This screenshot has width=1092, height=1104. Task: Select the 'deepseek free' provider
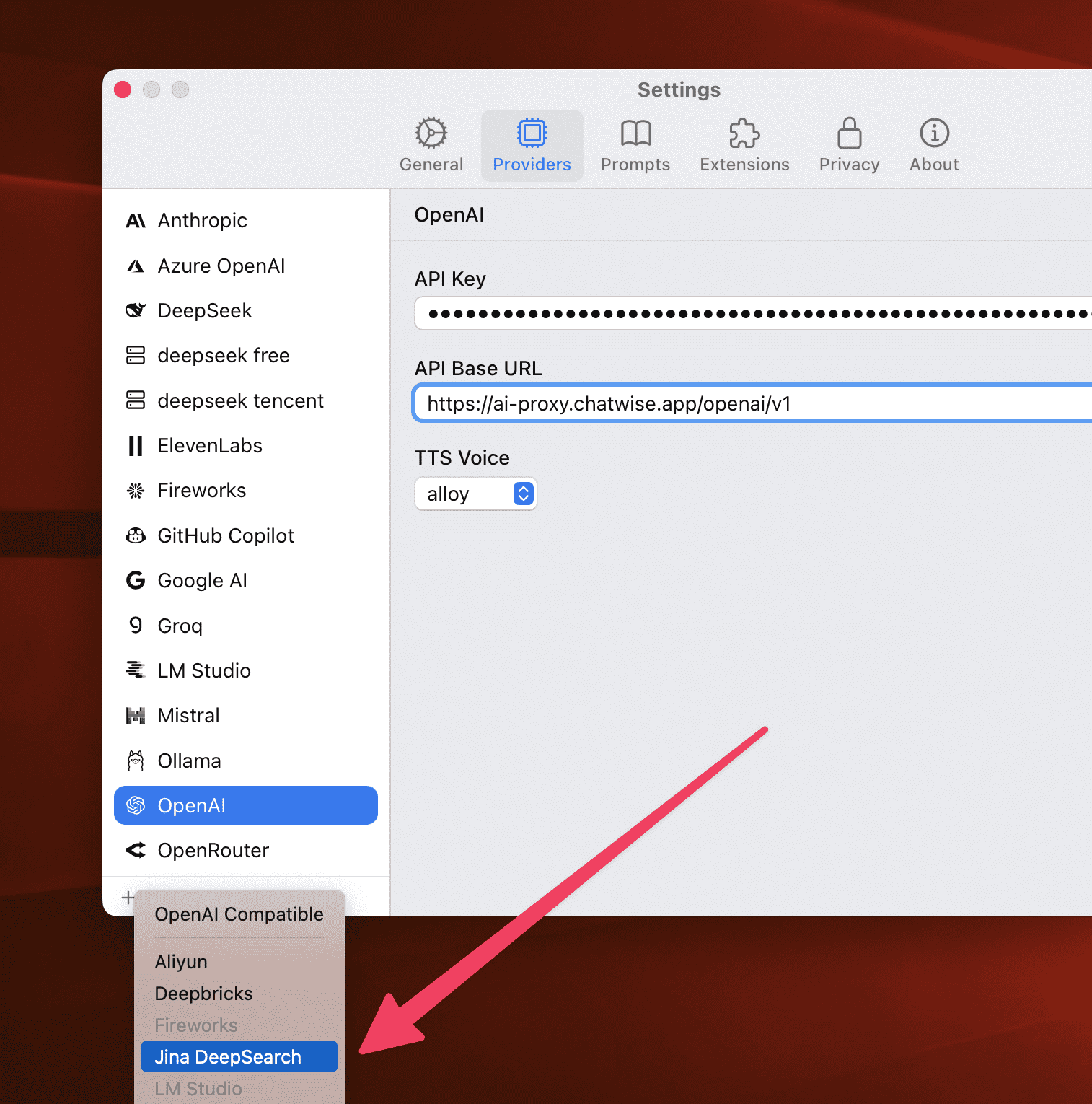(246, 356)
